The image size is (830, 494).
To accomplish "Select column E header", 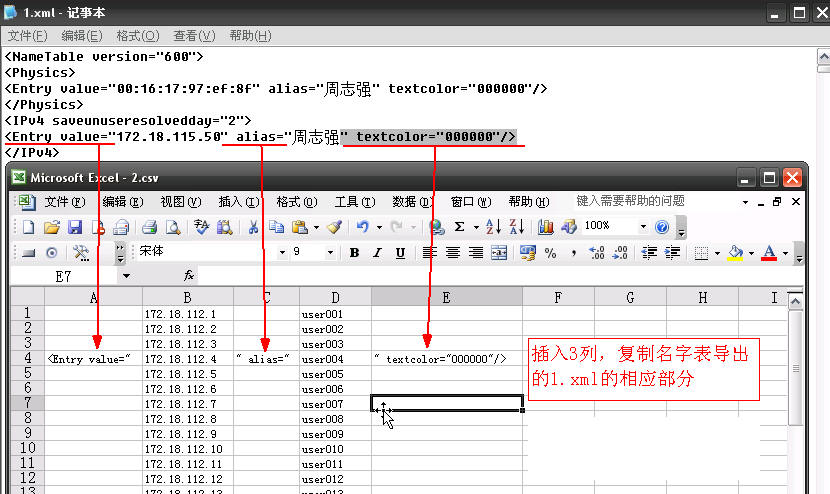I will pos(447,298).
